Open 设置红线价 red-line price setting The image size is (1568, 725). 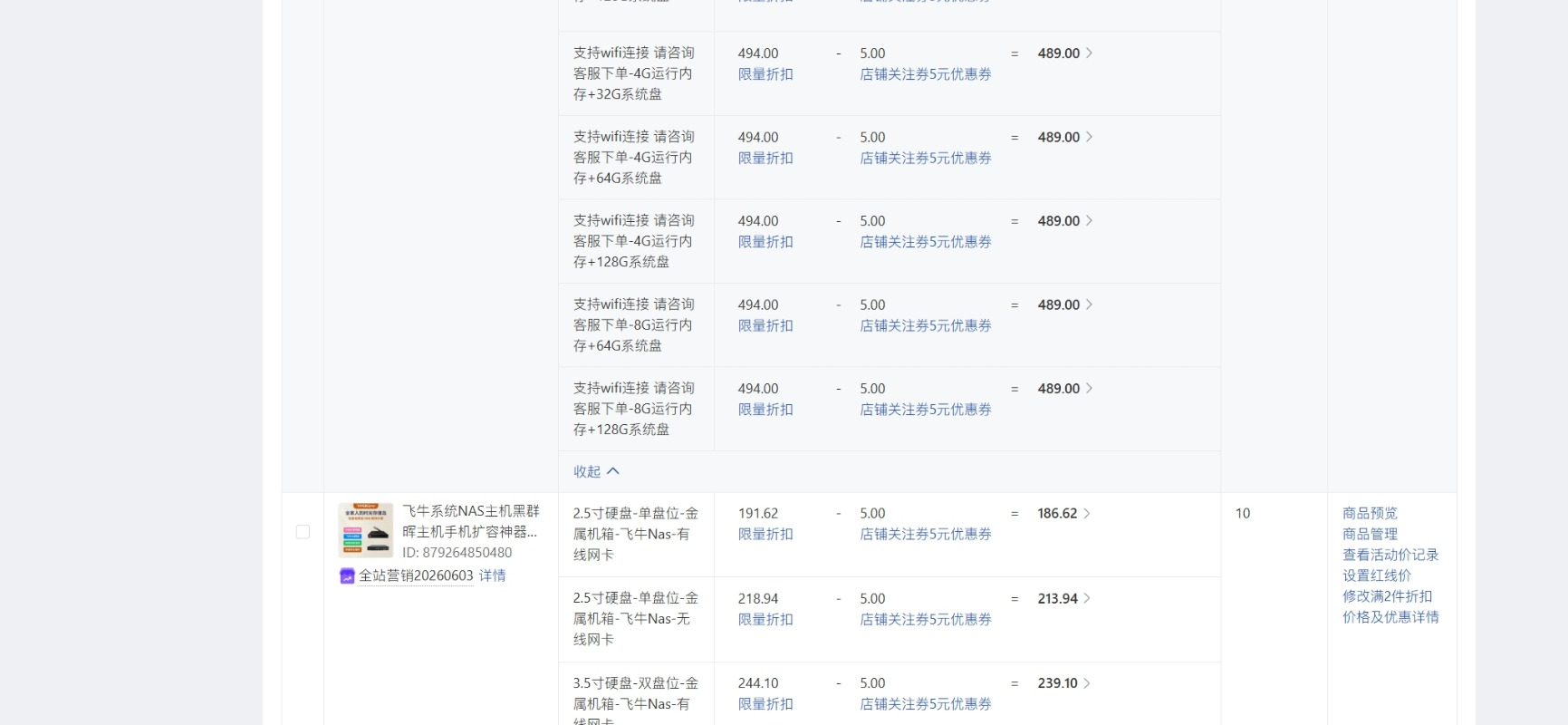pos(1377,575)
